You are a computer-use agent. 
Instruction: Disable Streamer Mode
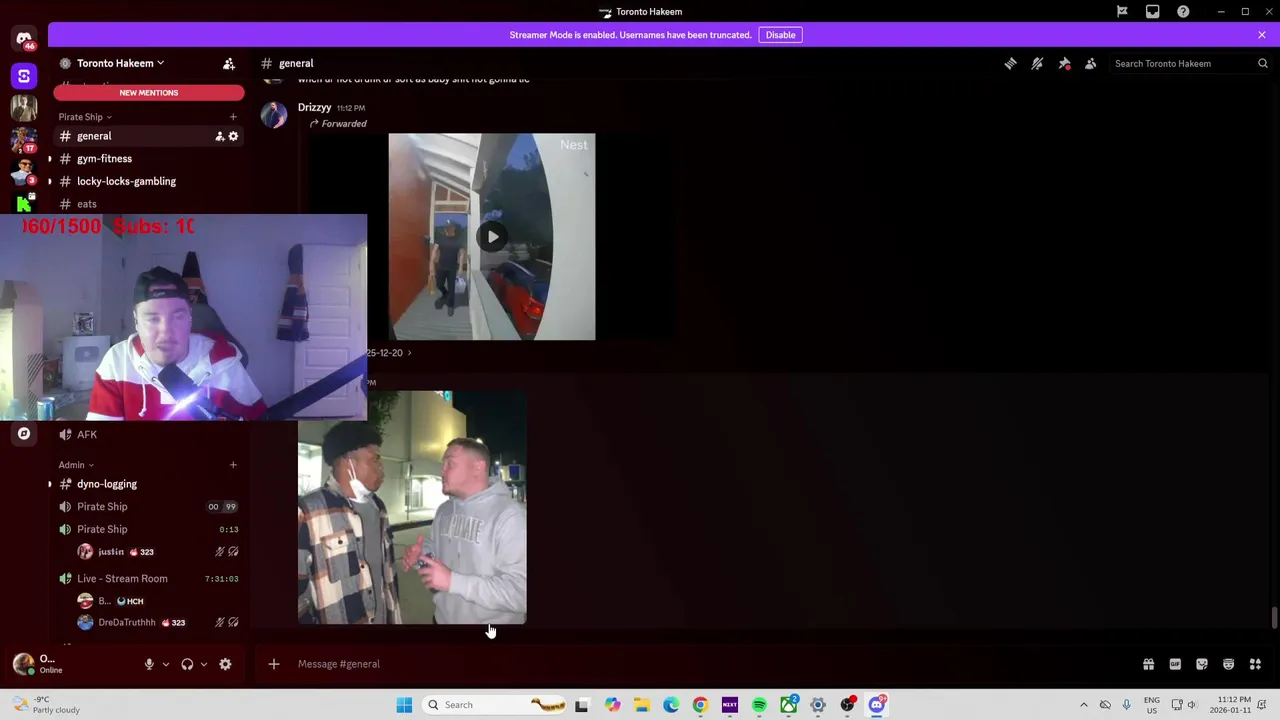pyautogui.click(x=780, y=35)
